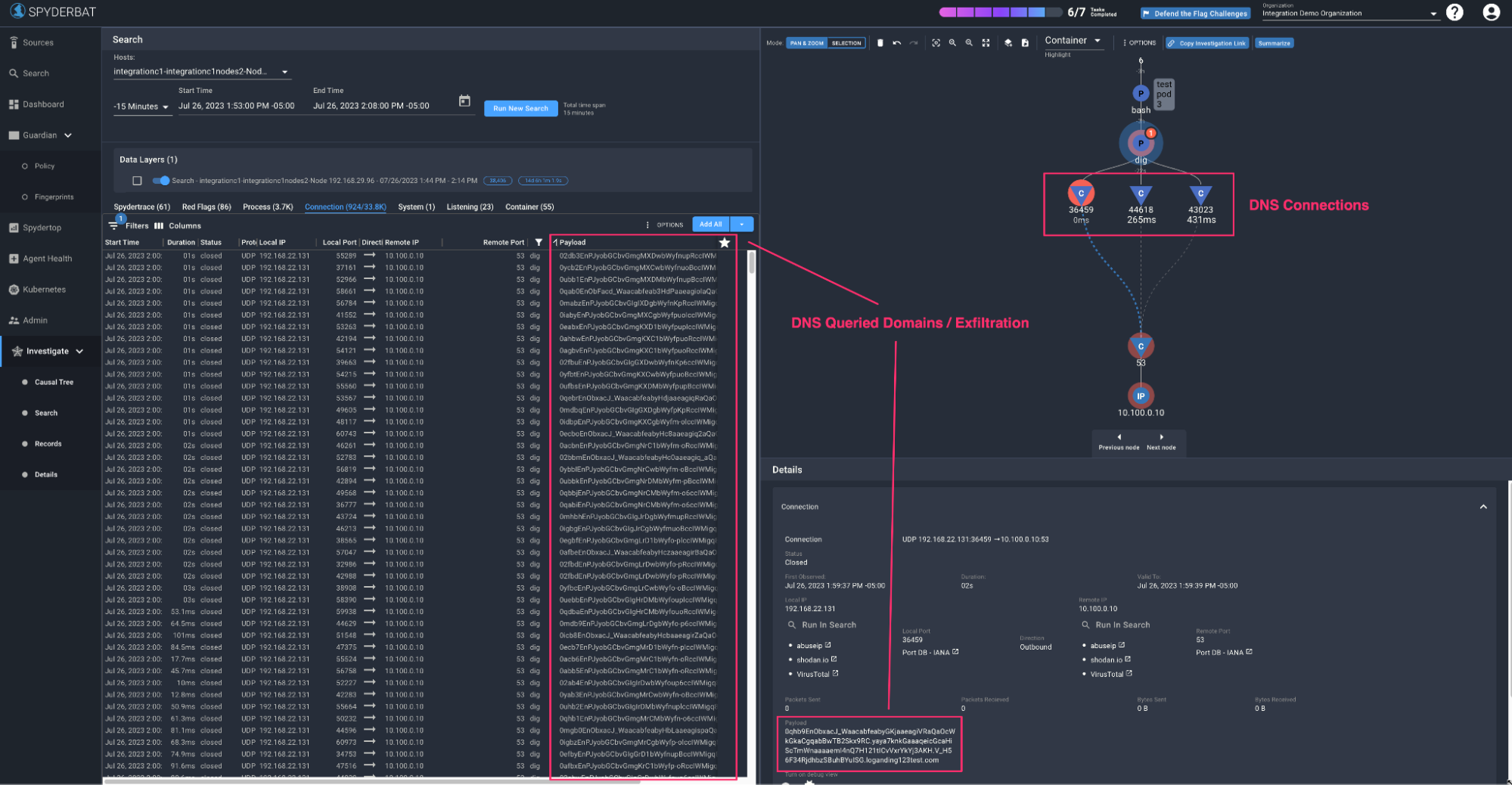This screenshot has height=785, width=1512.
Task: Open the help question mark icon
Action: 1454,13
